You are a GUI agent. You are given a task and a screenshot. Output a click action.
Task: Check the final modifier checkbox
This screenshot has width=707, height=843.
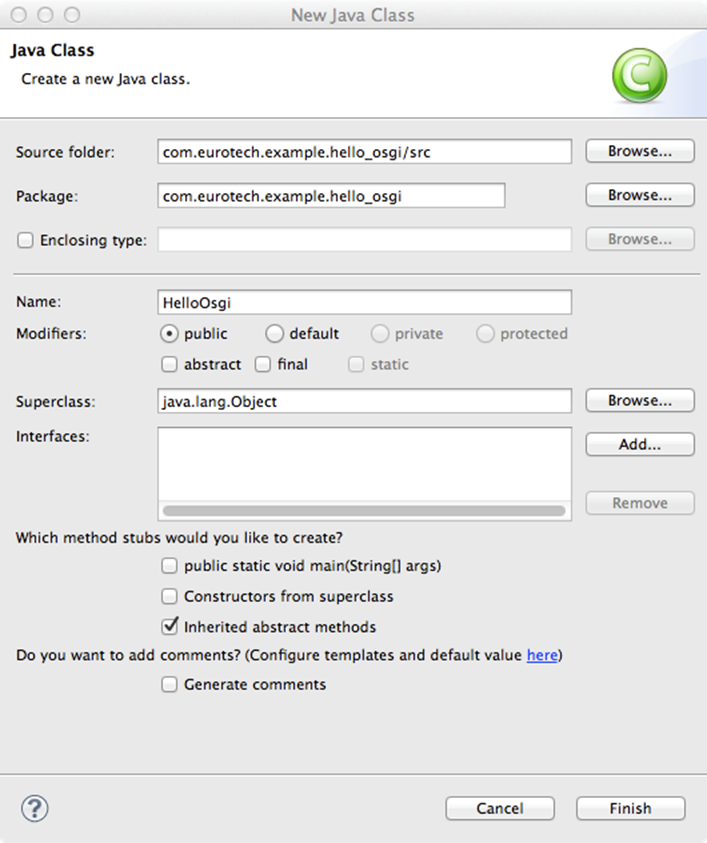(263, 365)
